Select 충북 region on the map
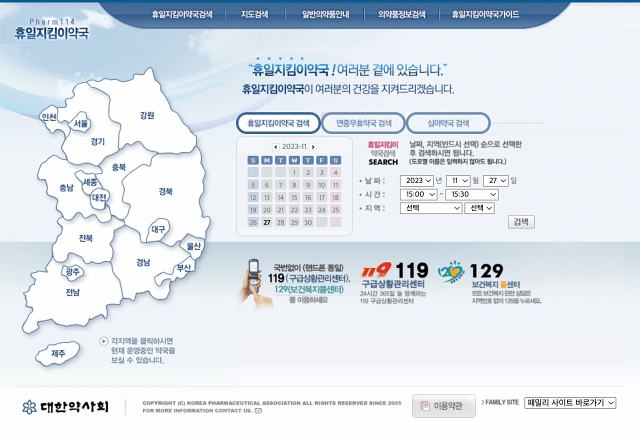 (x=119, y=167)
